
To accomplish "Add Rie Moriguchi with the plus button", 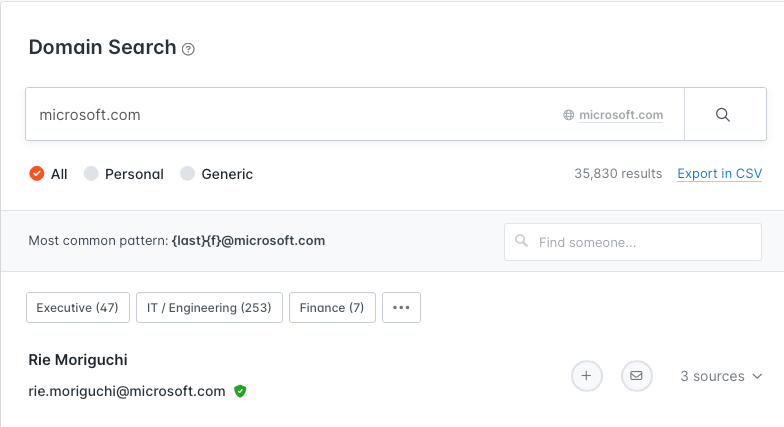I will click(x=587, y=376).
